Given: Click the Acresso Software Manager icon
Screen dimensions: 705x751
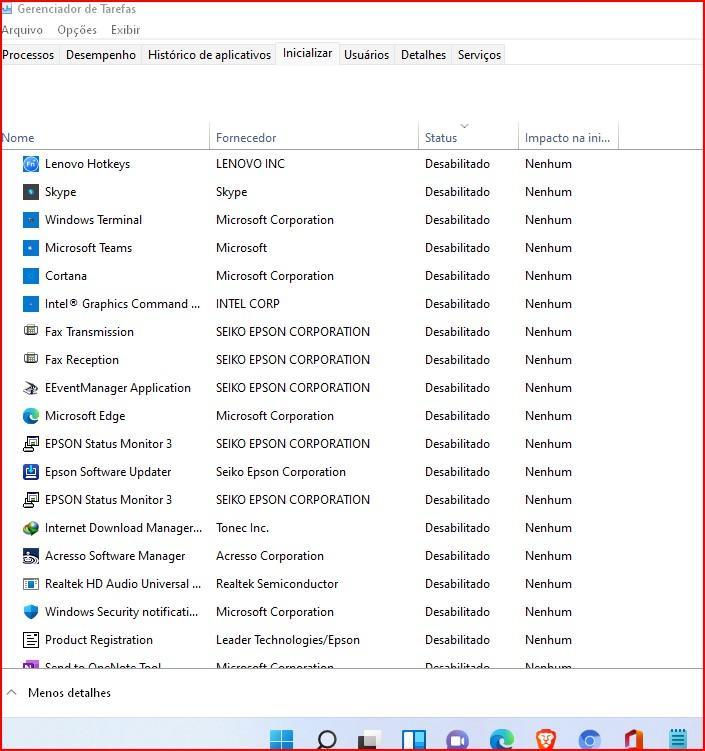Looking at the screenshot, I should click(x=31, y=556).
